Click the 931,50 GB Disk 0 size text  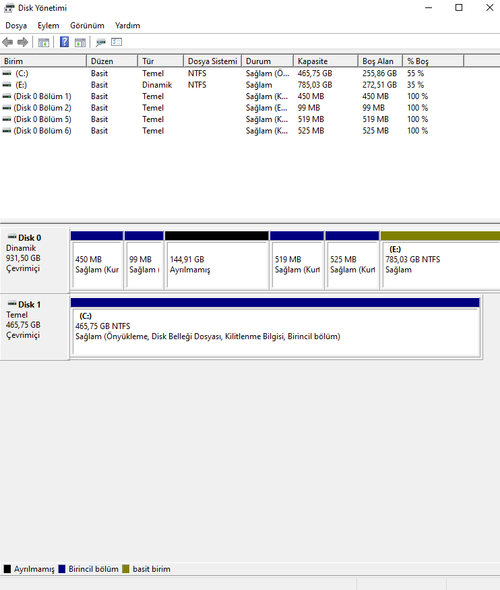23,258
